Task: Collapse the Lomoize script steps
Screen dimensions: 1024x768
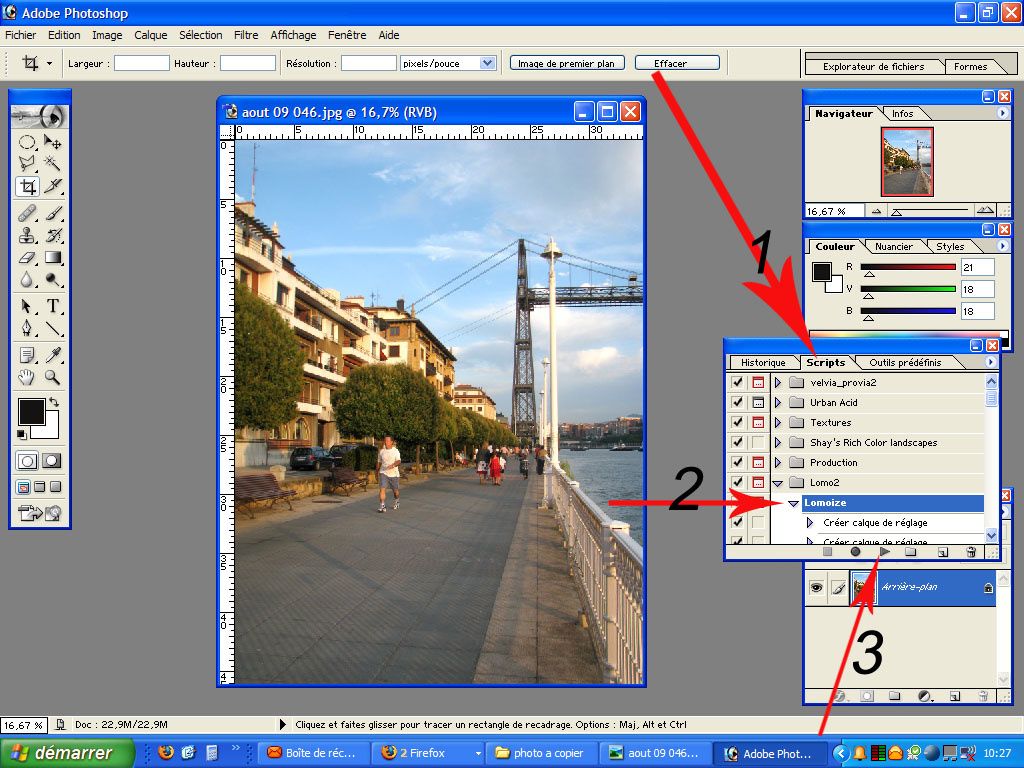Action: pyautogui.click(x=793, y=503)
